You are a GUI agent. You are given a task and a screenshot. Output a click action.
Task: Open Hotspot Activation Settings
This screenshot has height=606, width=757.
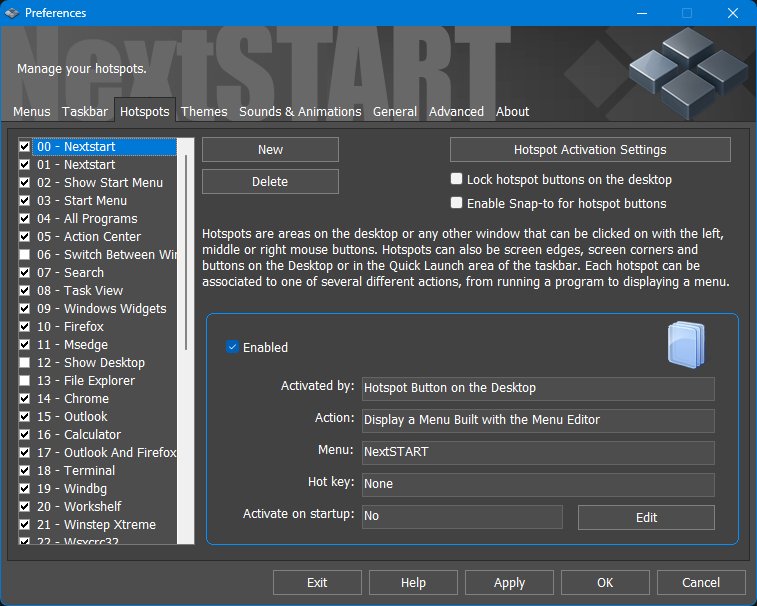click(590, 150)
